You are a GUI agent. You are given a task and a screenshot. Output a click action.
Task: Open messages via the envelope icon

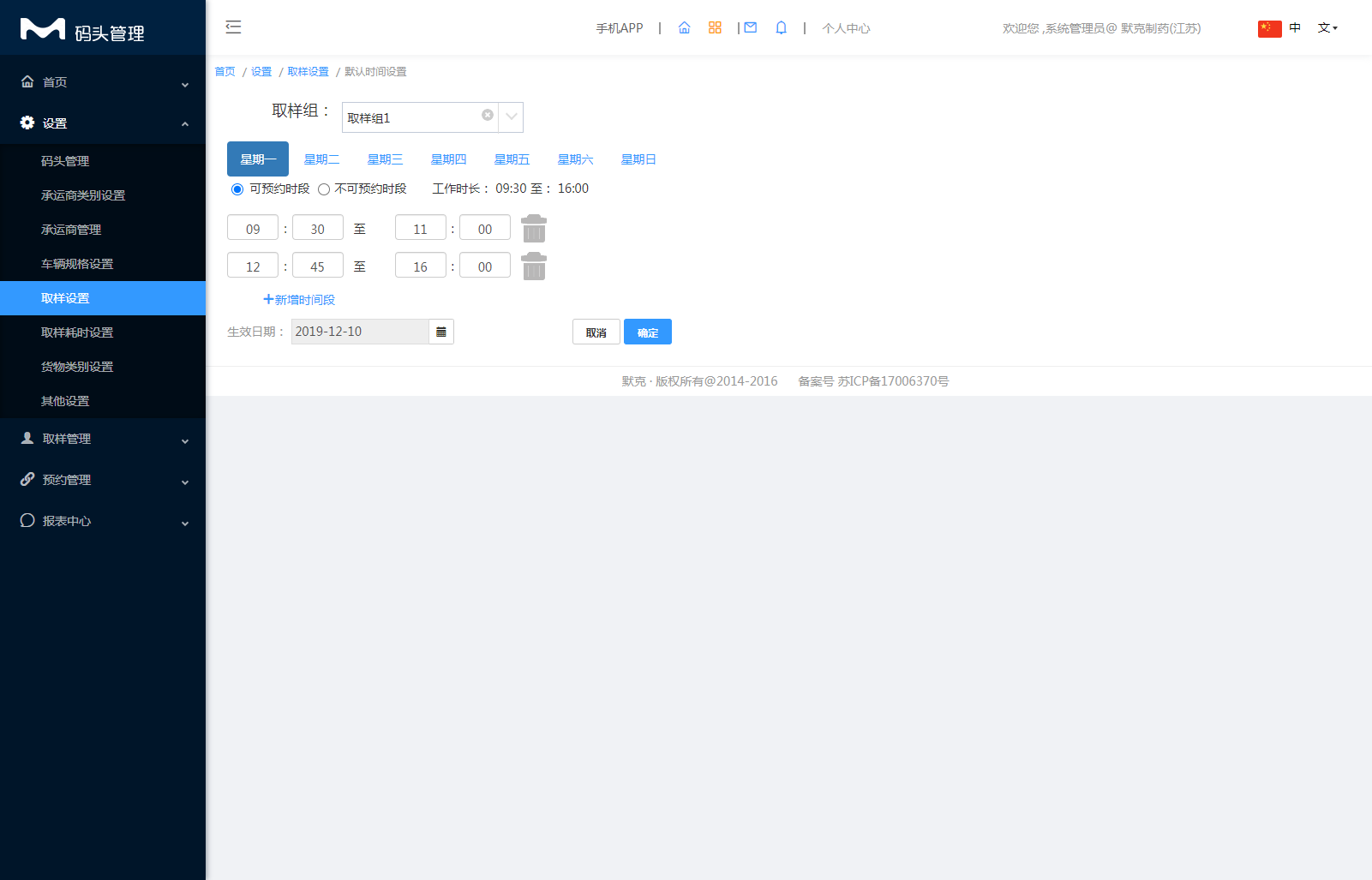click(751, 27)
